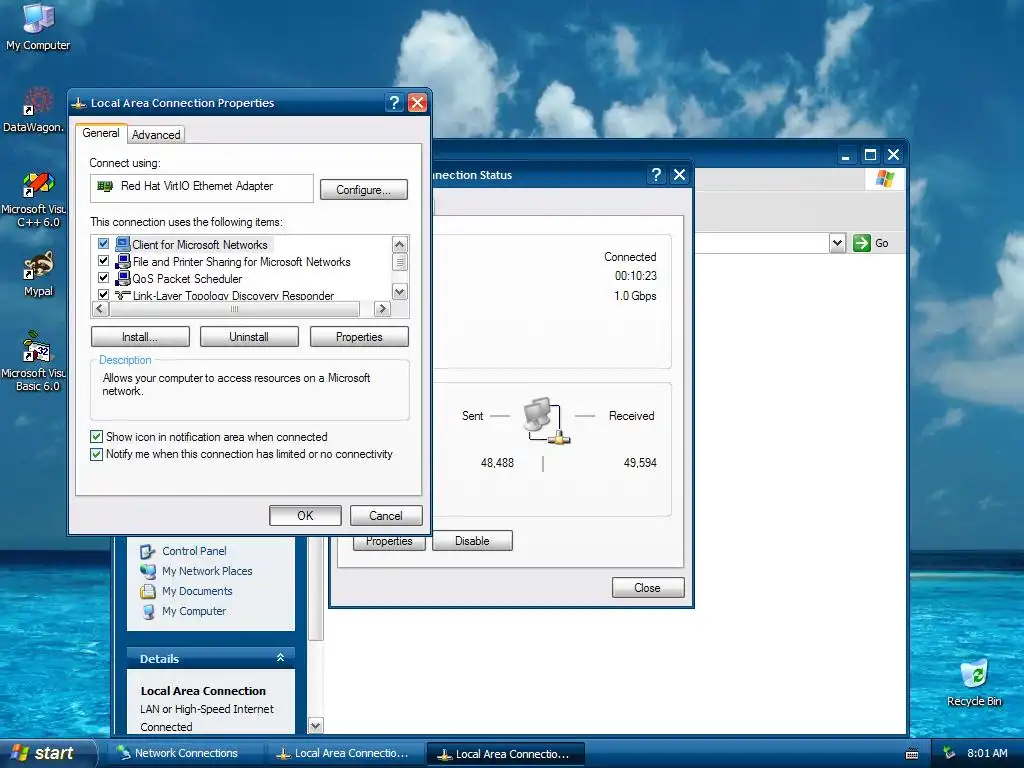Select the Client for Microsoft Networks icon
The image size is (1024, 768).
click(x=123, y=244)
